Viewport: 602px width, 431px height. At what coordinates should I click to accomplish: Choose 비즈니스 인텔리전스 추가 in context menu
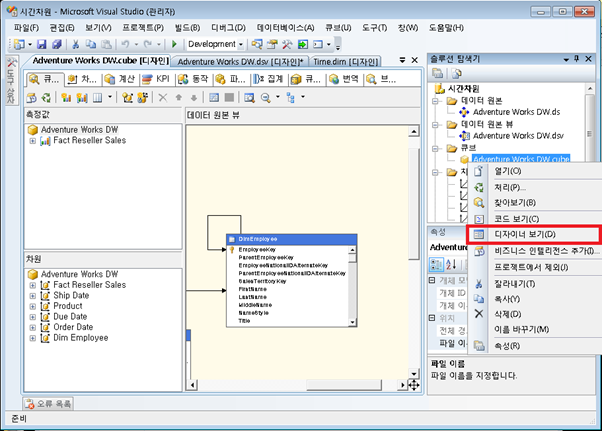coord(535,251)
